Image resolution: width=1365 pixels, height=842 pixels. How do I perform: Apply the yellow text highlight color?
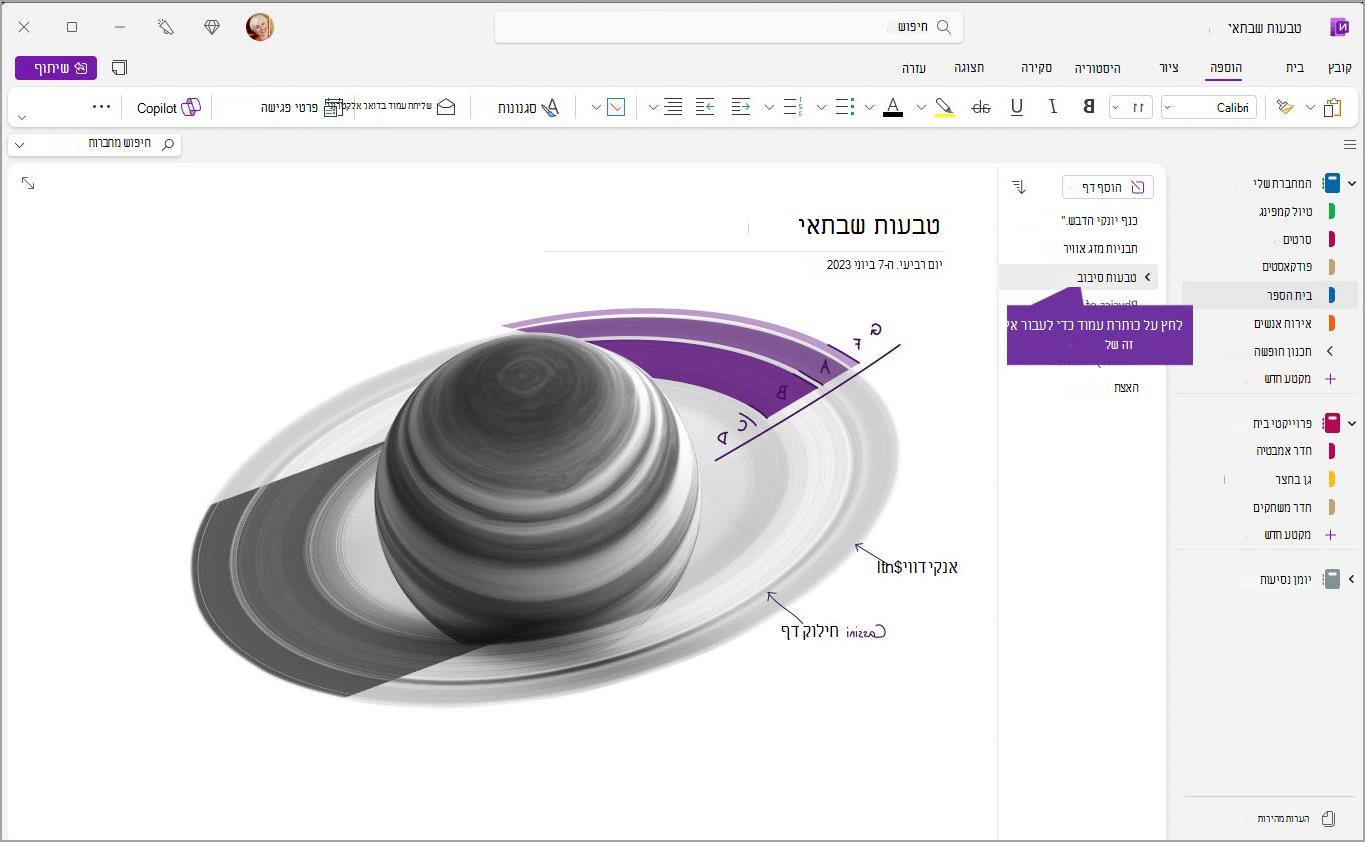tap(944, 107)
